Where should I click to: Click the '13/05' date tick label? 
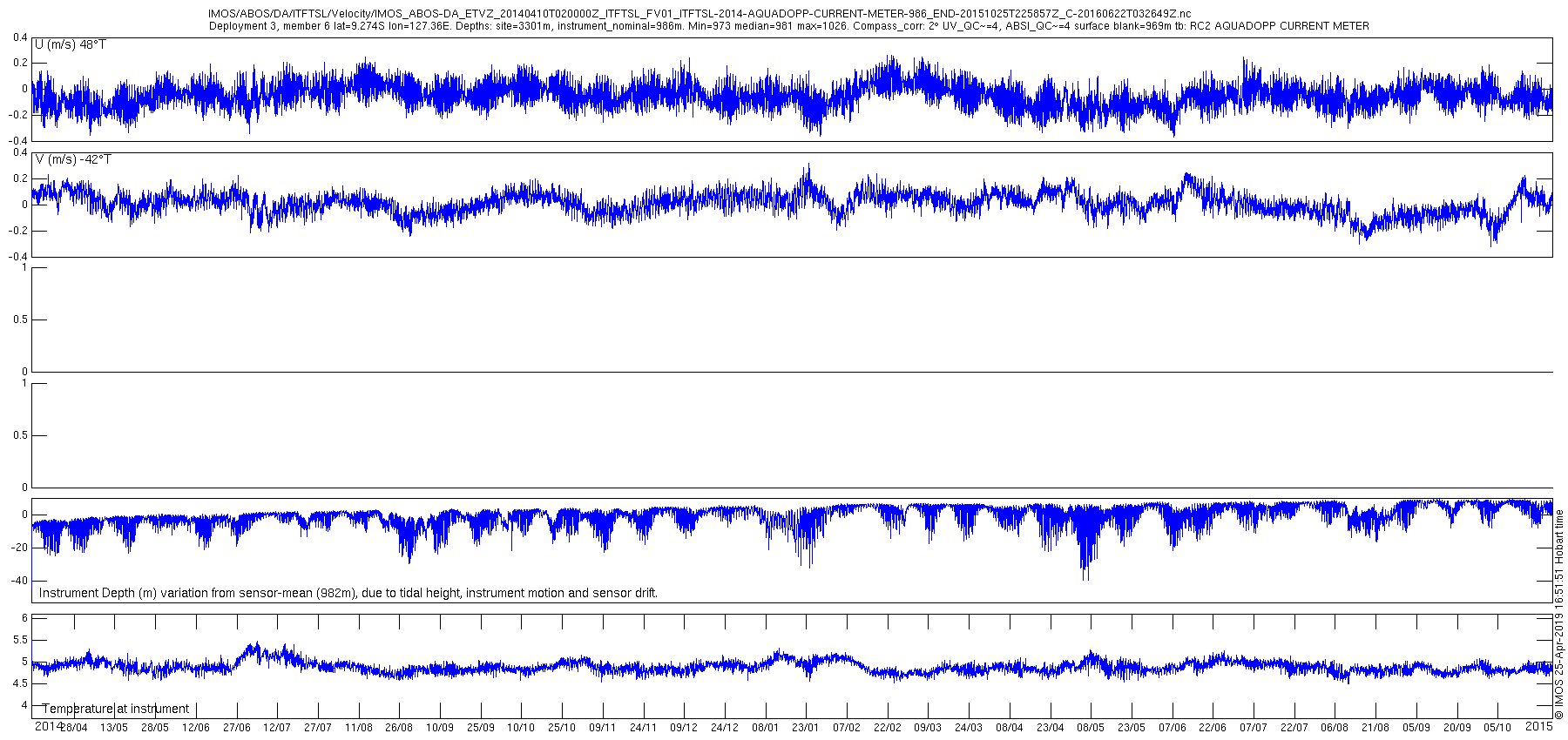click(x=114, y=728)
